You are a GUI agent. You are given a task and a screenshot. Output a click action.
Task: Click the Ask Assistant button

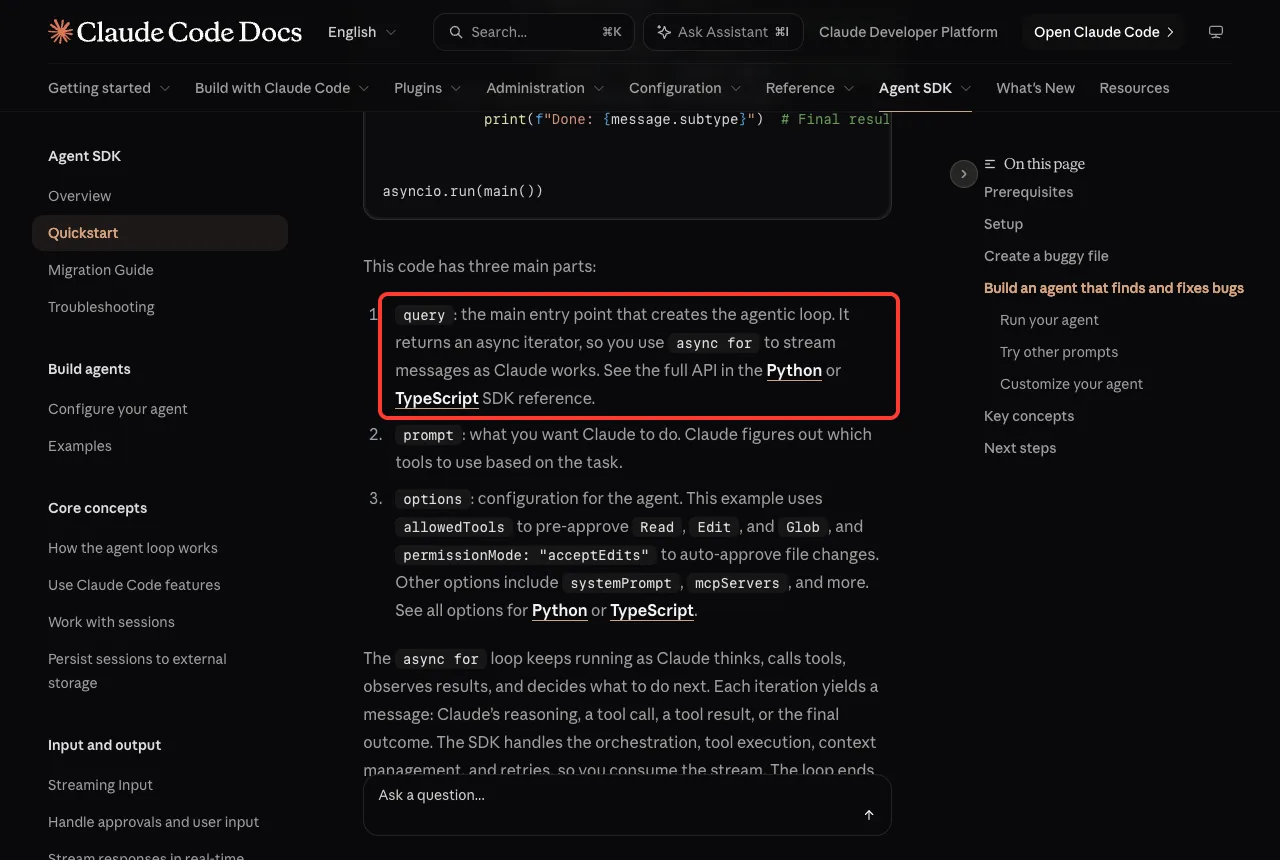pos(723,32)
